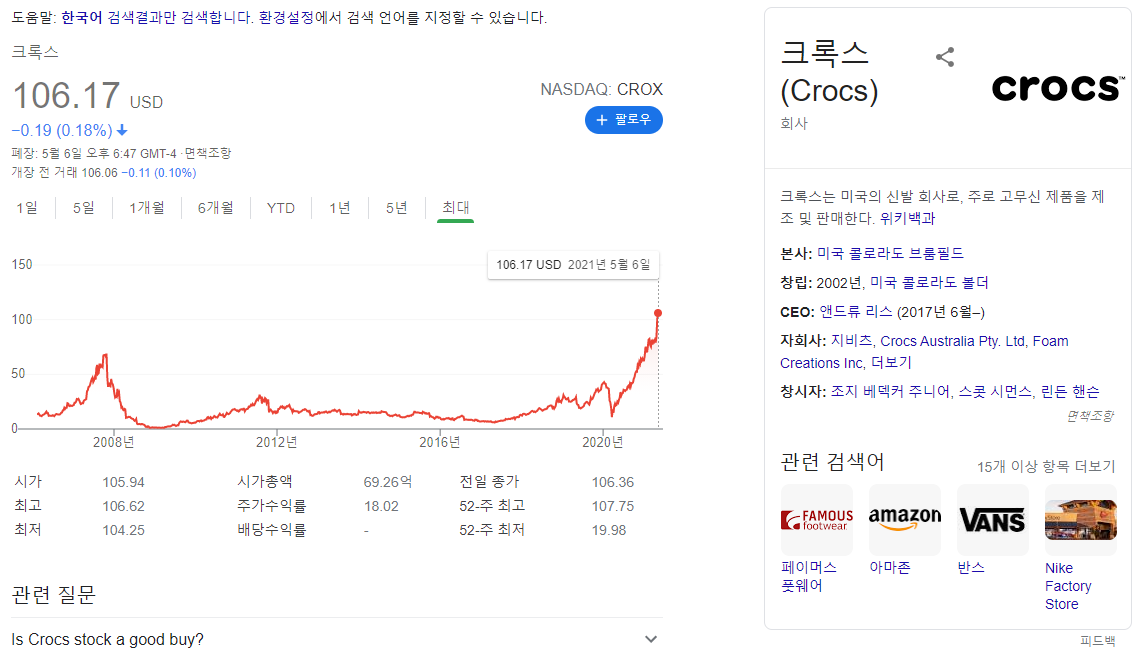Select the 5일 time range tab
This screenshot has height=661, width=1135.
(x=83, y=208)
